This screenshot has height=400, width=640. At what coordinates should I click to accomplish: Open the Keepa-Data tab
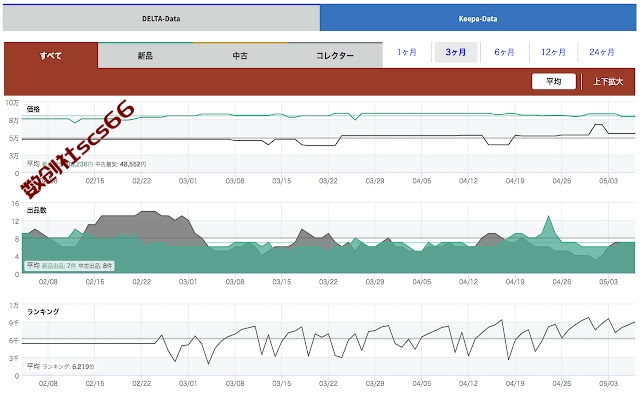(478, 18)
